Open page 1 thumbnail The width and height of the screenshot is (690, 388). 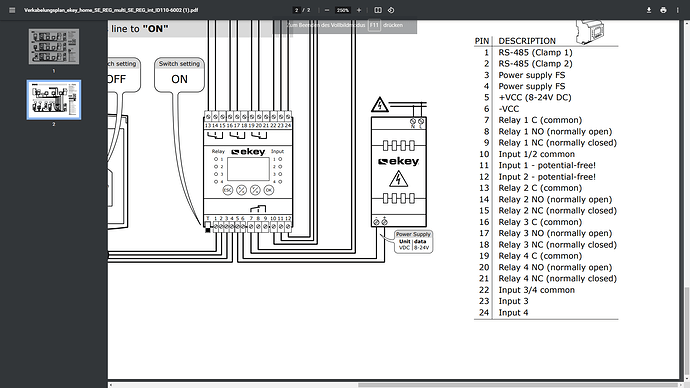tap(54, 47)
